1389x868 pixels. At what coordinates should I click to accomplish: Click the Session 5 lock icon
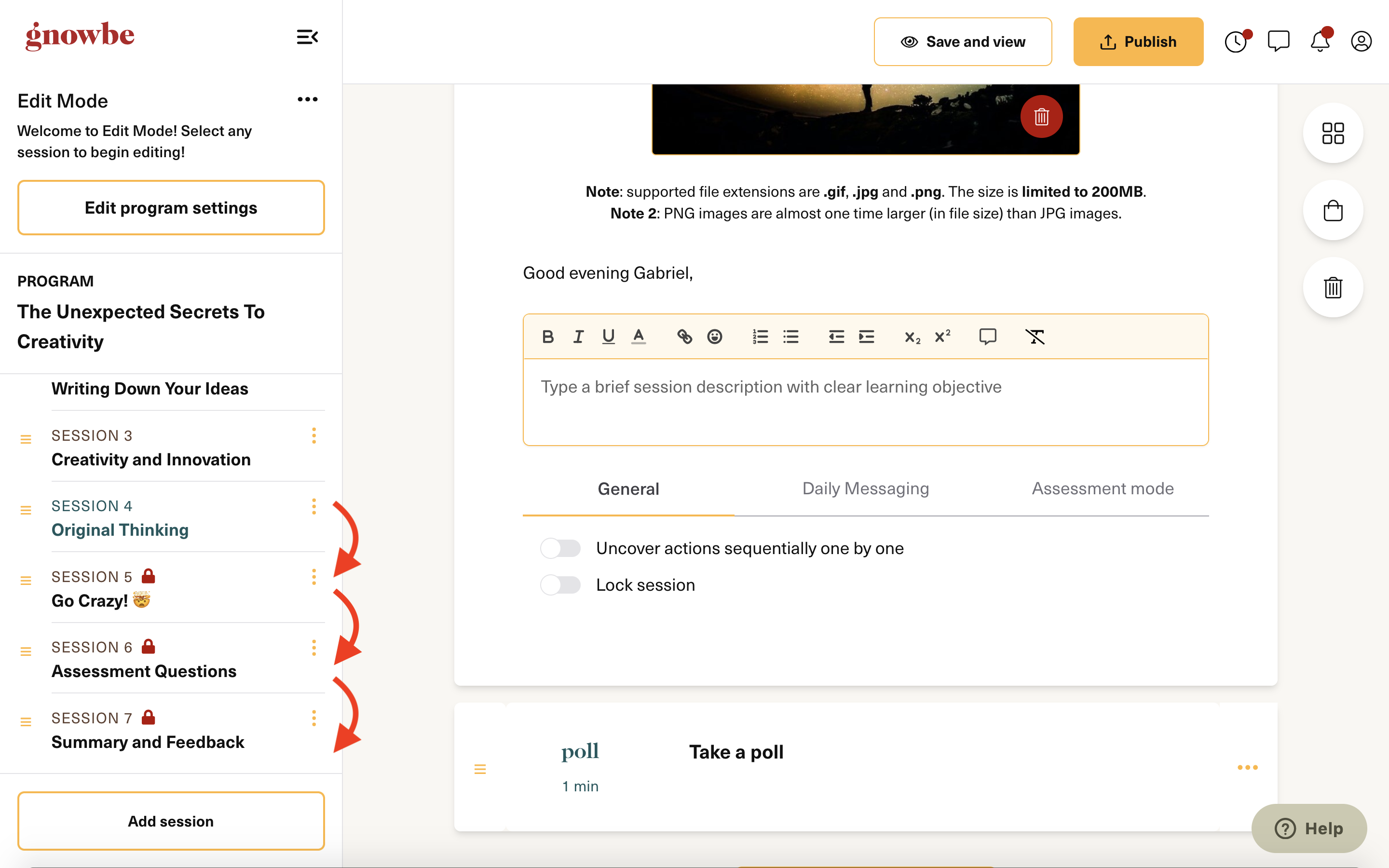[149, 576]
